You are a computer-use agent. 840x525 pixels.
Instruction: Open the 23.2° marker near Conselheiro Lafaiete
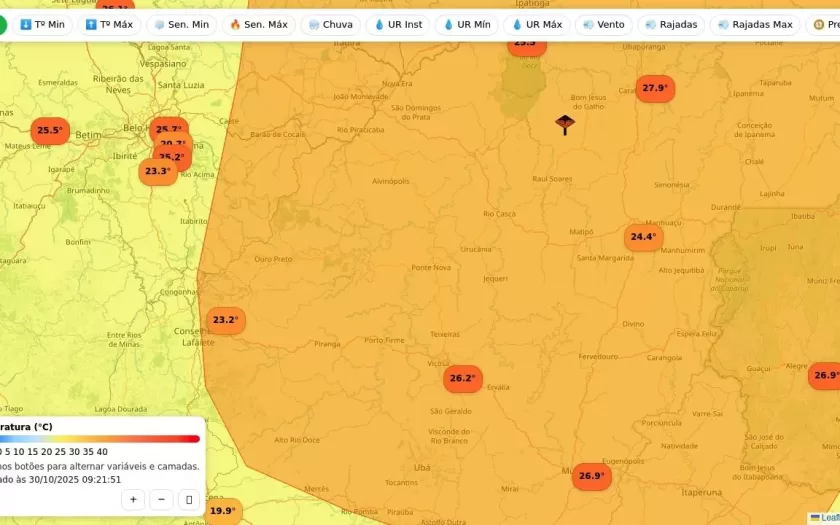(225, 320)
